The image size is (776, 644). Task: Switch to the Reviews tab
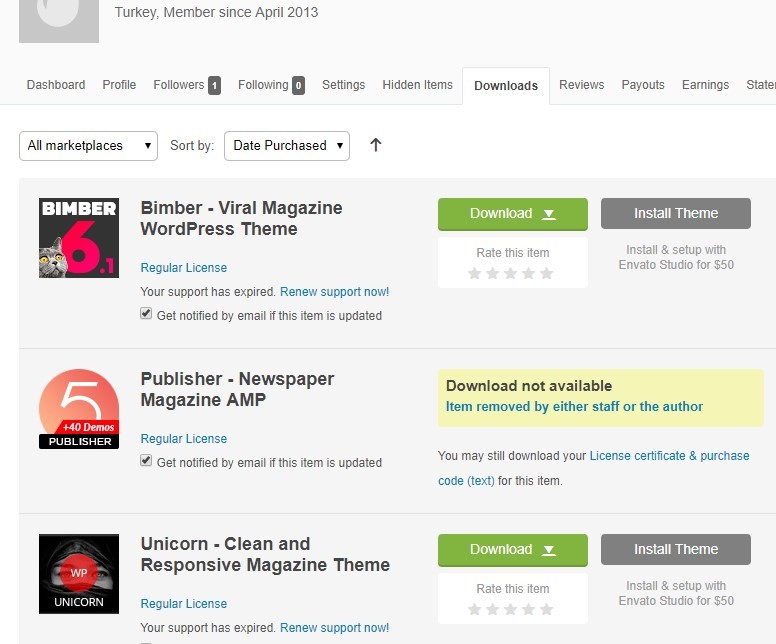[582, 85]
